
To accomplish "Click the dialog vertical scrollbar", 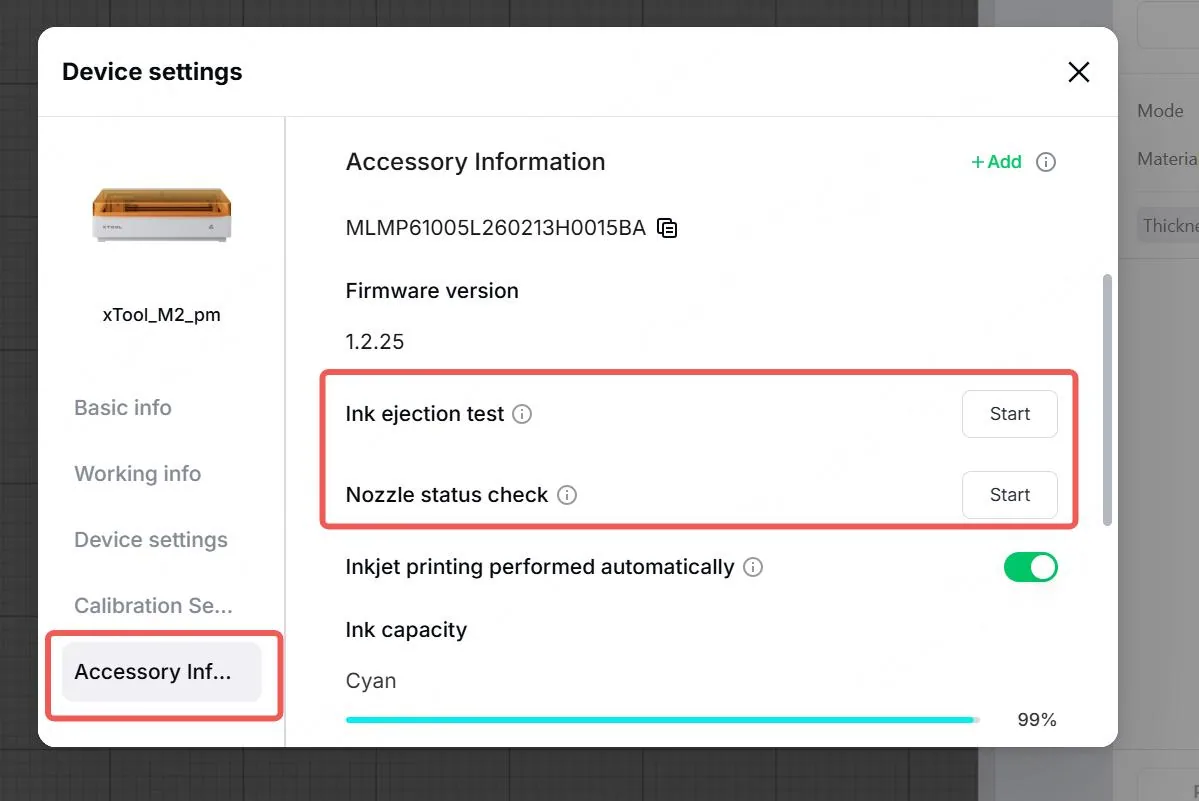I will 1106,400.
